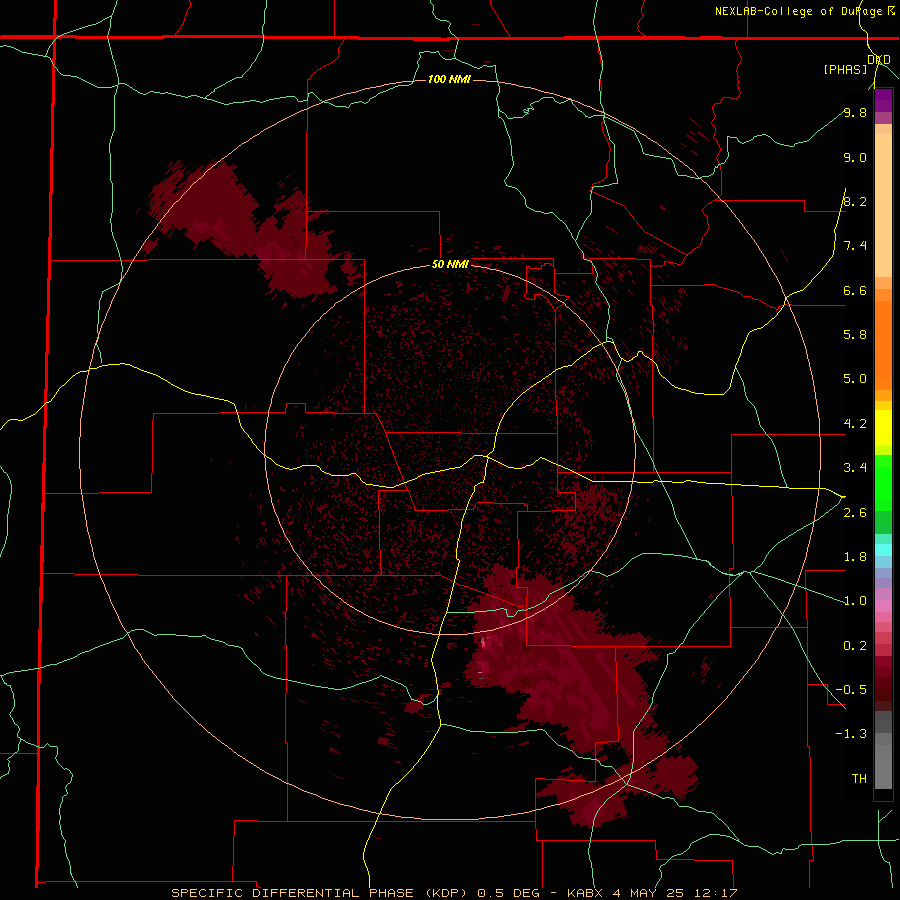Click the 0.5 DEG elevation angle text
900x900 pixels.
point(508,893)
